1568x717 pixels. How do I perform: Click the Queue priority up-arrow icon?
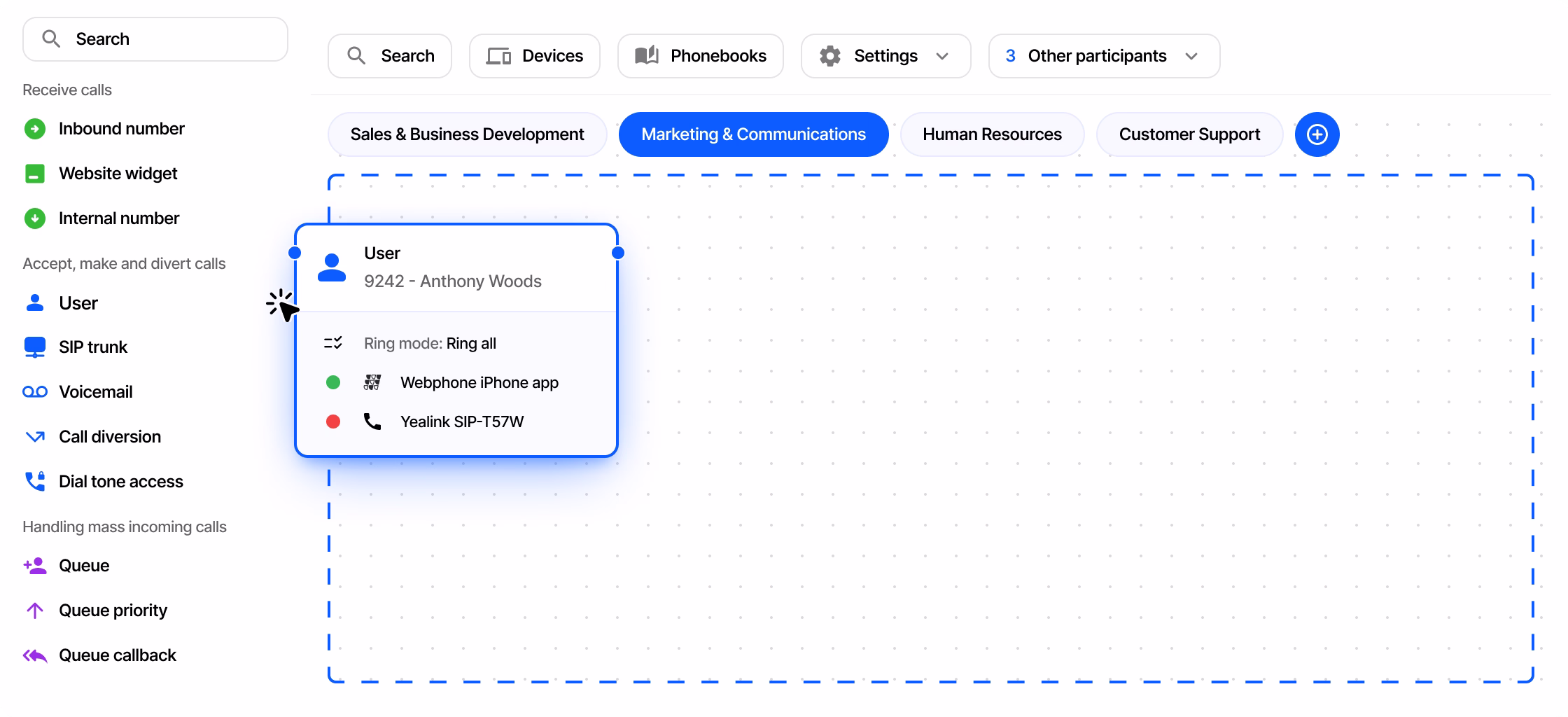(x=35, y=611)
